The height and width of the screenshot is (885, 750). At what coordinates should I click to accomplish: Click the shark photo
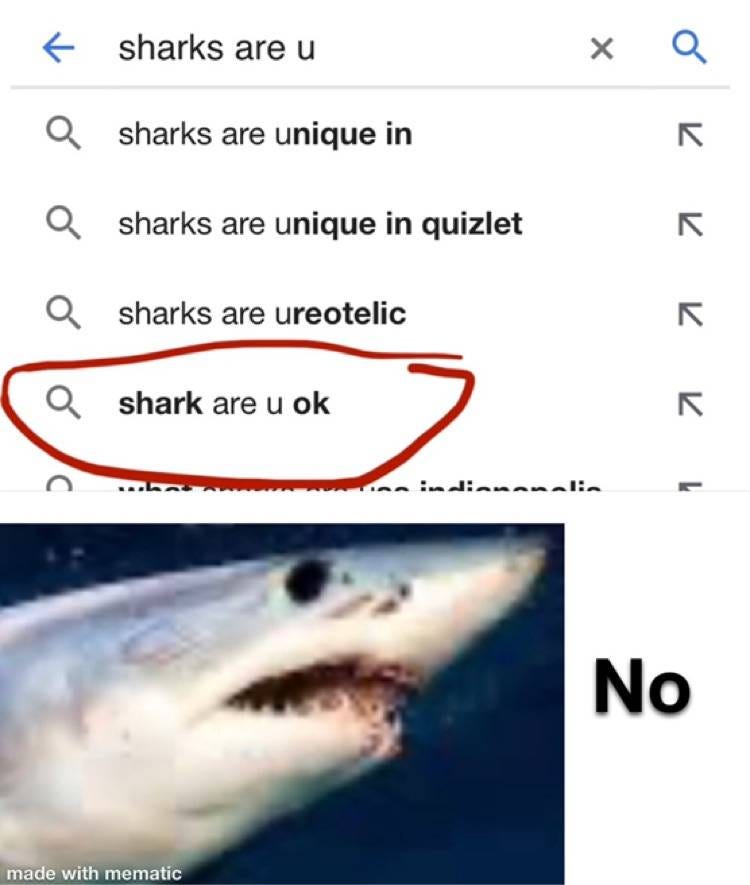pyautogui.click(x=282, y=704)
